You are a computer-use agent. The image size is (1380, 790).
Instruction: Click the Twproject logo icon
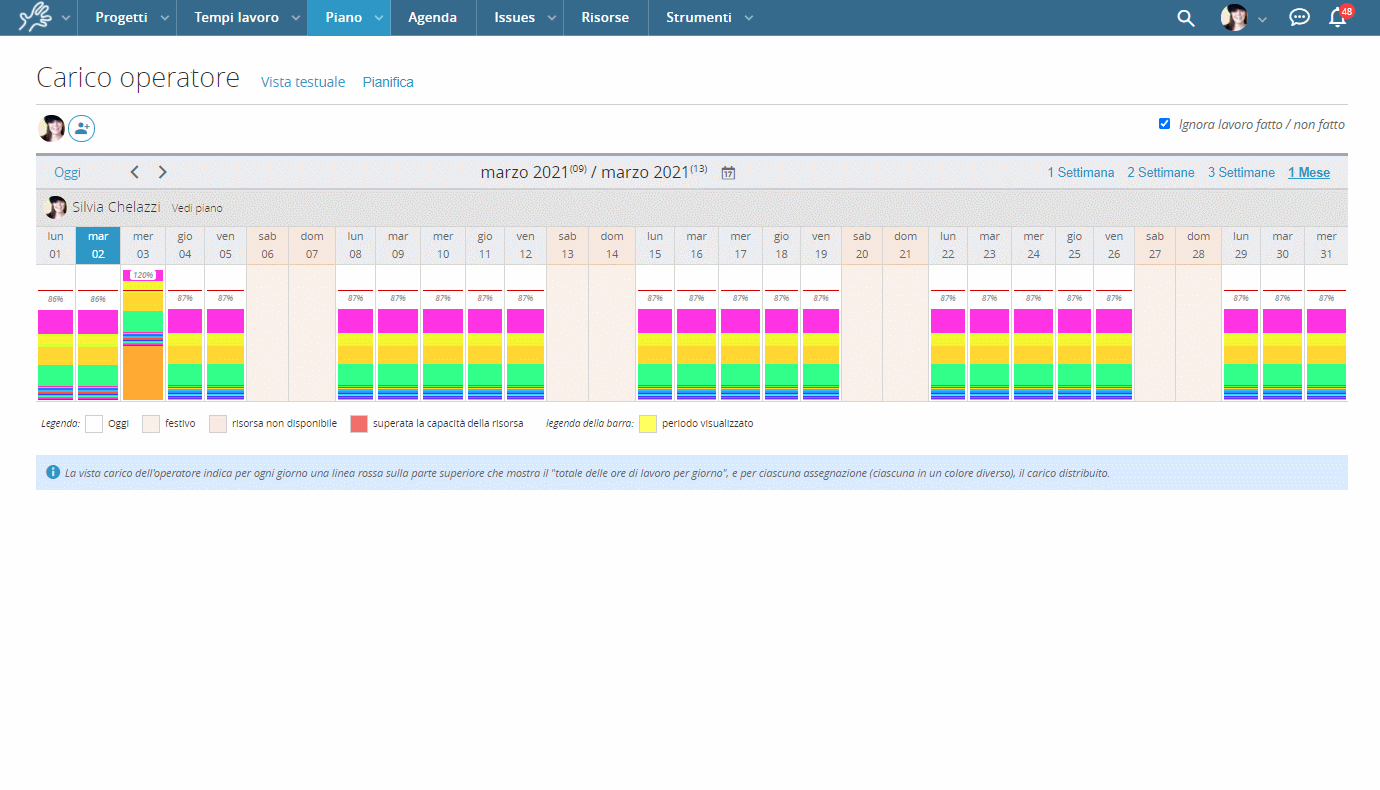33,18
